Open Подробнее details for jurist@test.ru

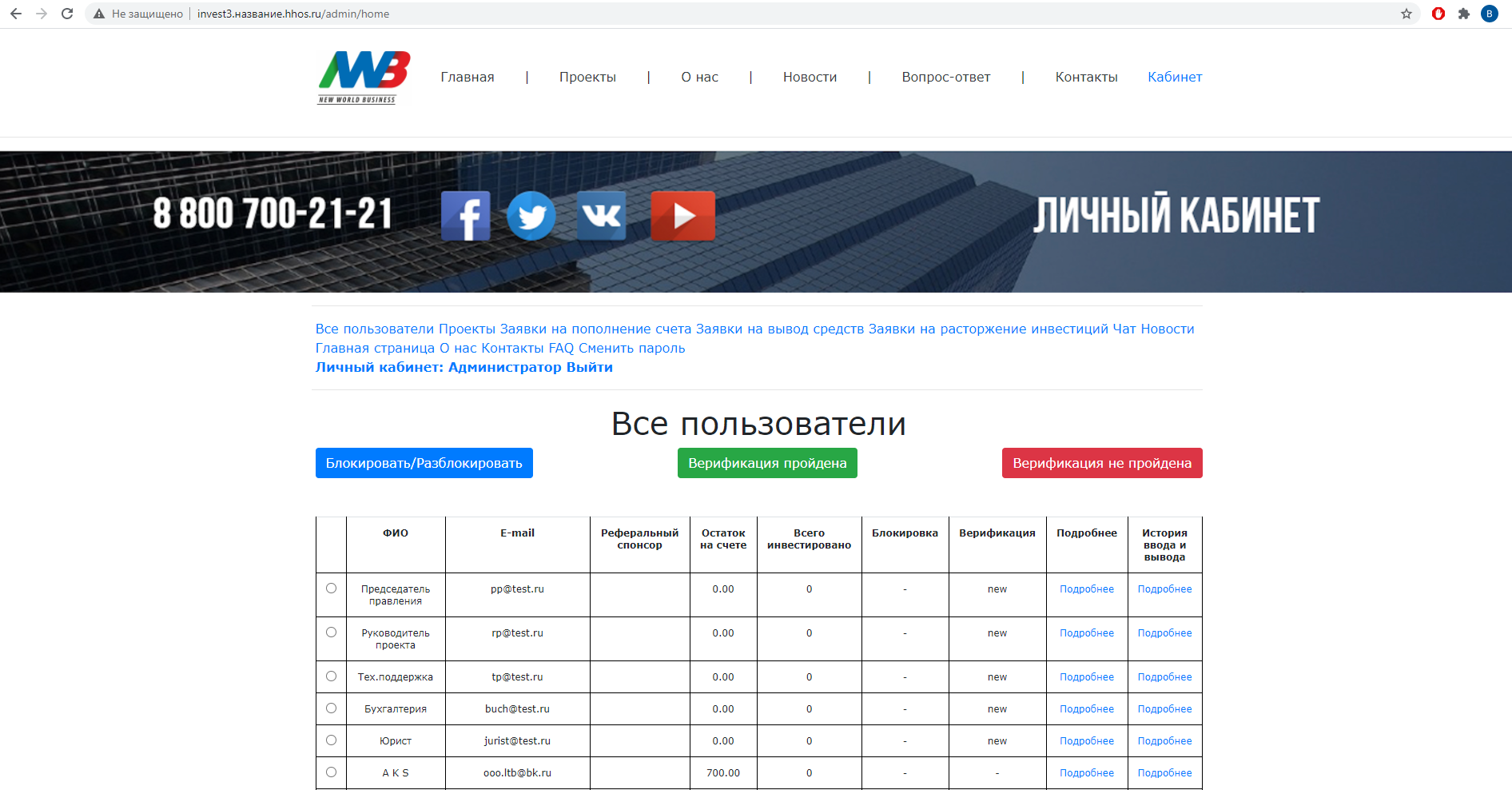click(x=1087, y=741)
